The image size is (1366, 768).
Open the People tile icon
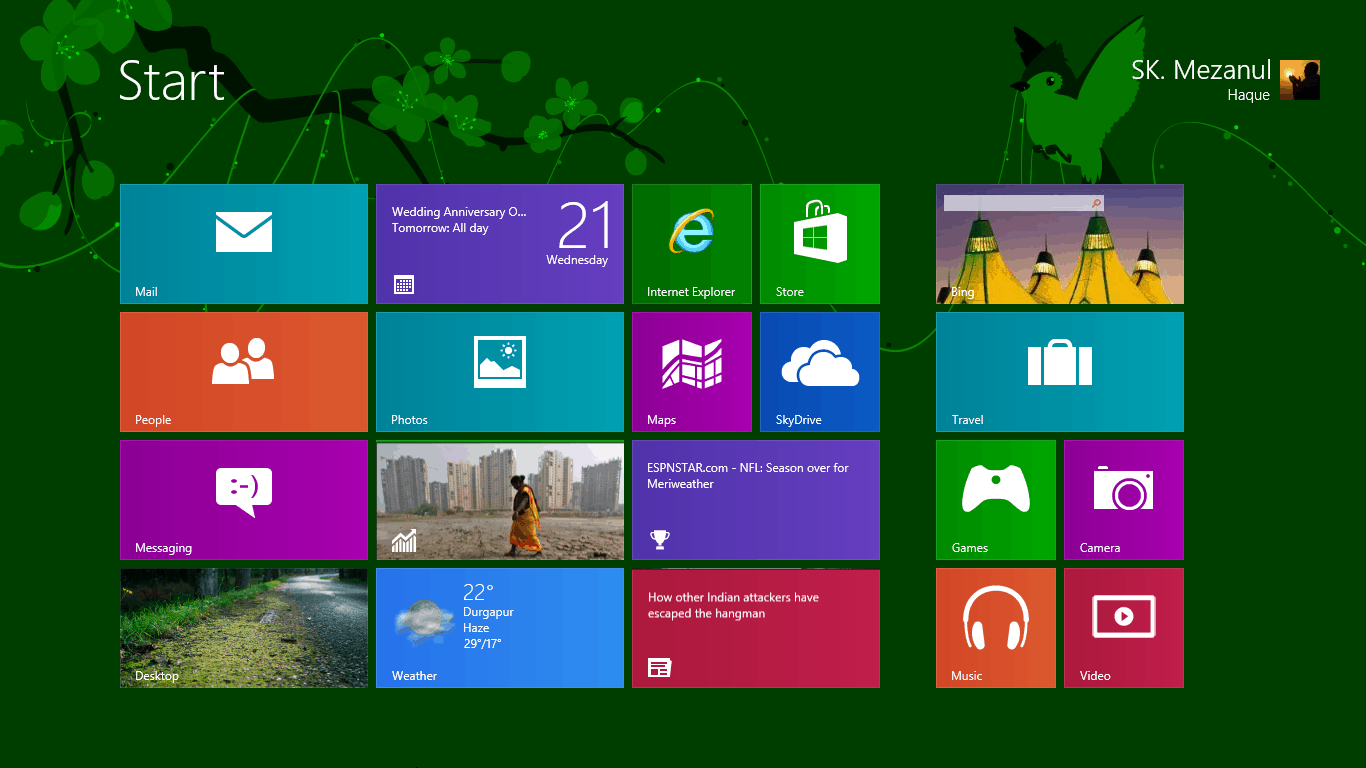click(244, 361)
